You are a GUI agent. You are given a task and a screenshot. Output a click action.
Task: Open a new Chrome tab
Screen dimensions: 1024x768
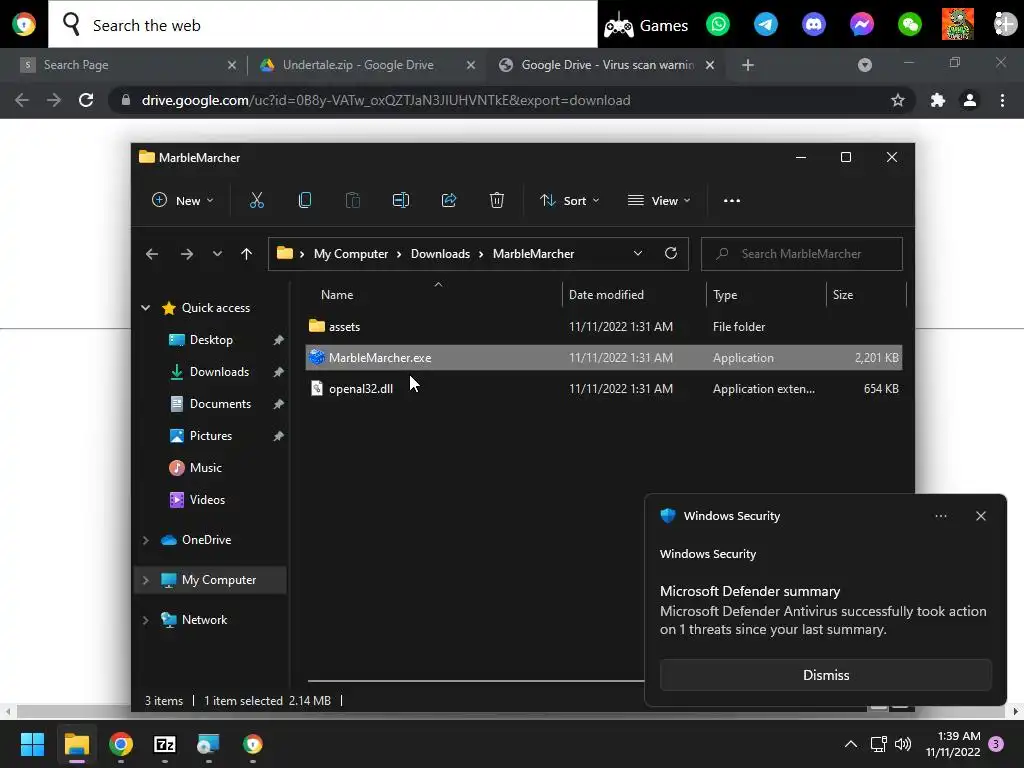[748, 65]
